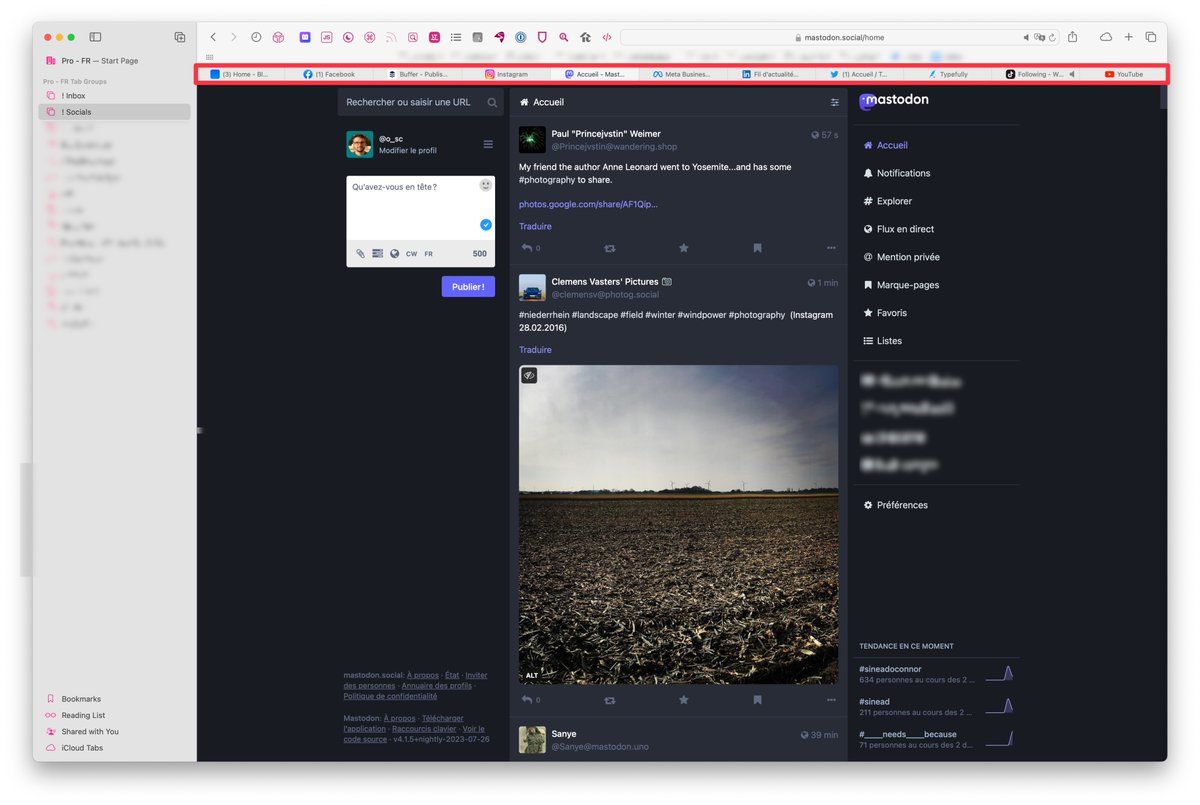1200x805 pixels.
Task: Boost Paul Weimer's post
Action: pyautogui.click(x=610, y=248)
